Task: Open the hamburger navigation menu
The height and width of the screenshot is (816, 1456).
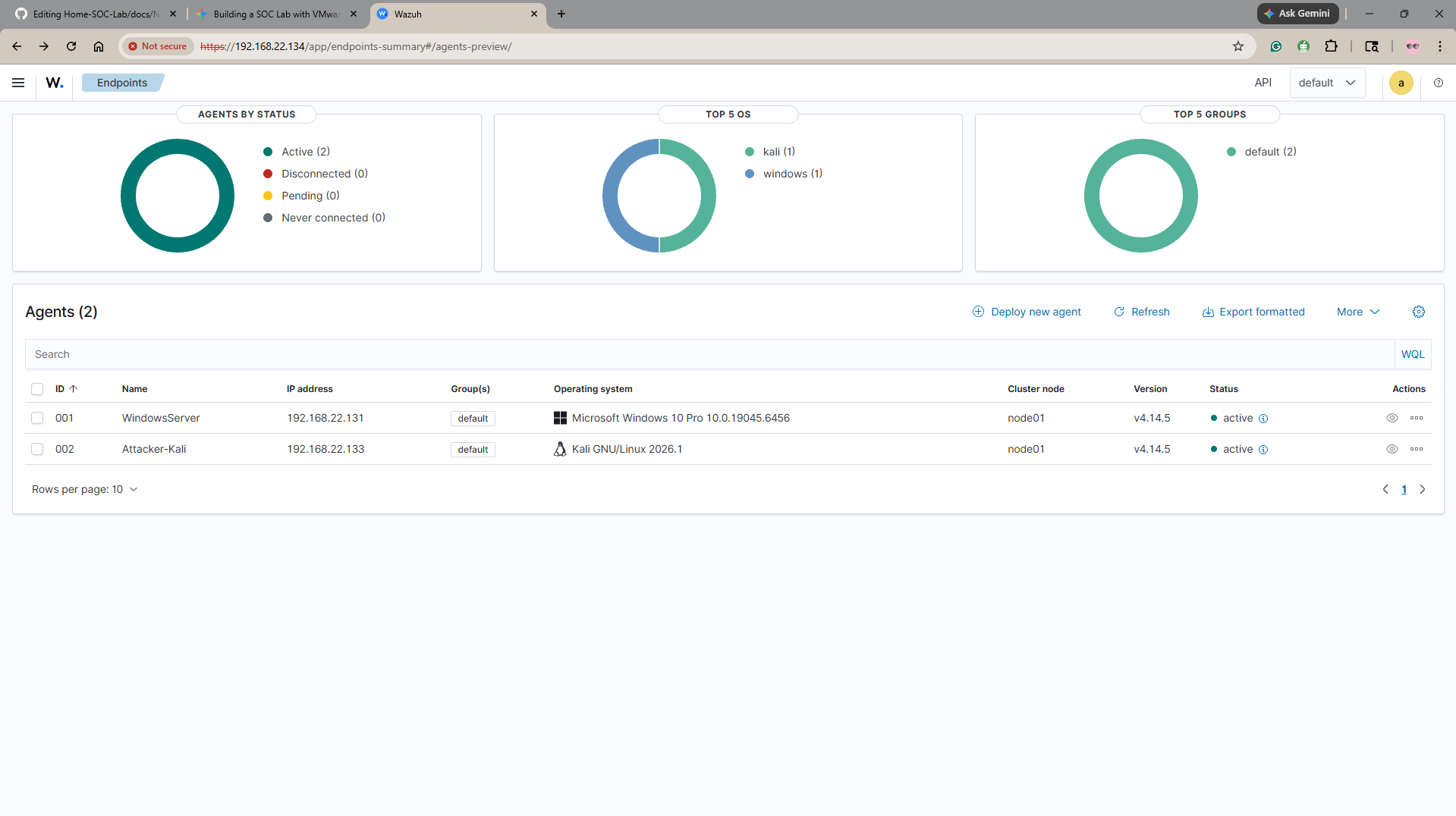Action: [x=18, y=83]
